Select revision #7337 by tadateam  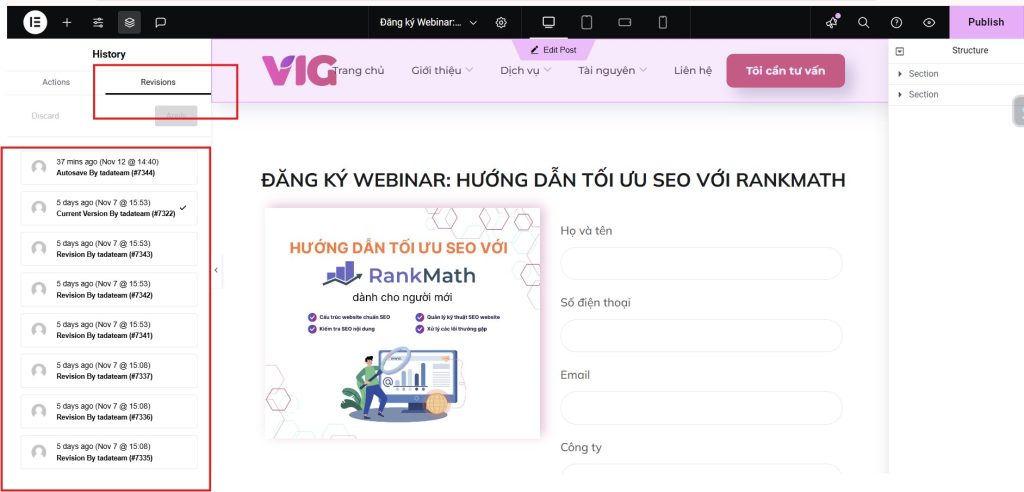[x=109, y=370]
